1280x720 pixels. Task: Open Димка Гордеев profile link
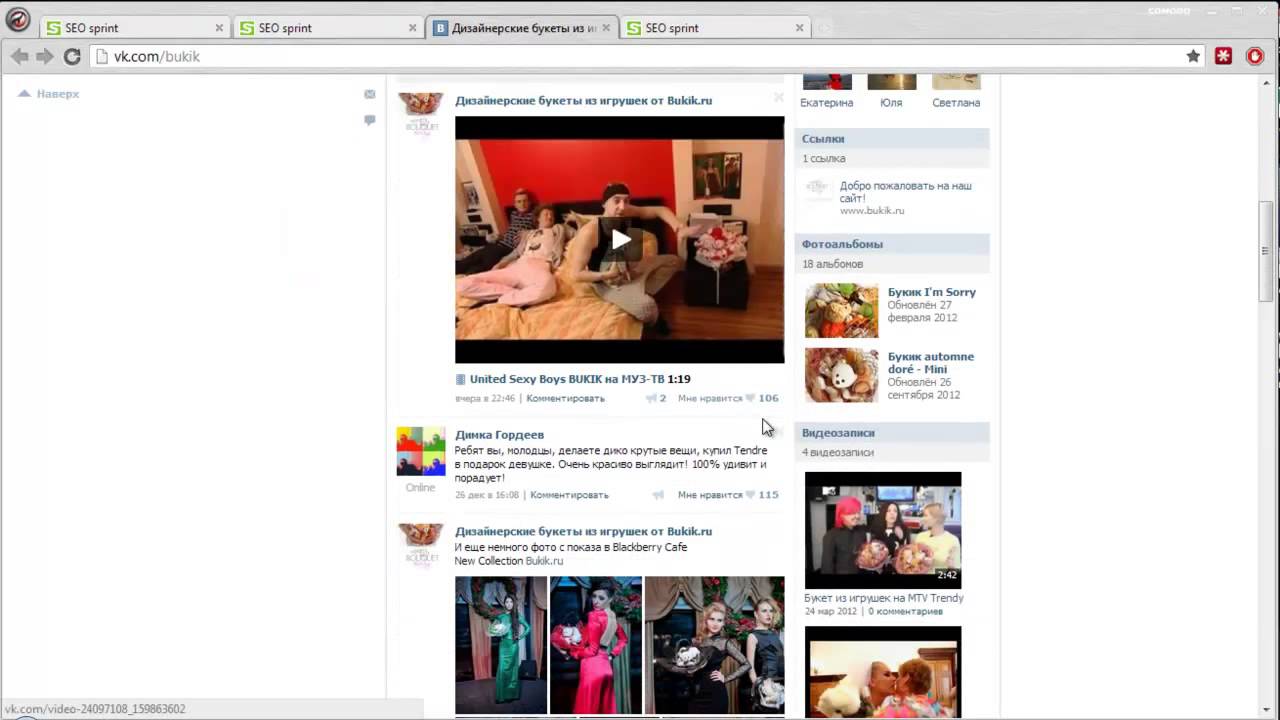pyautogui.click(x=499, y=435)
